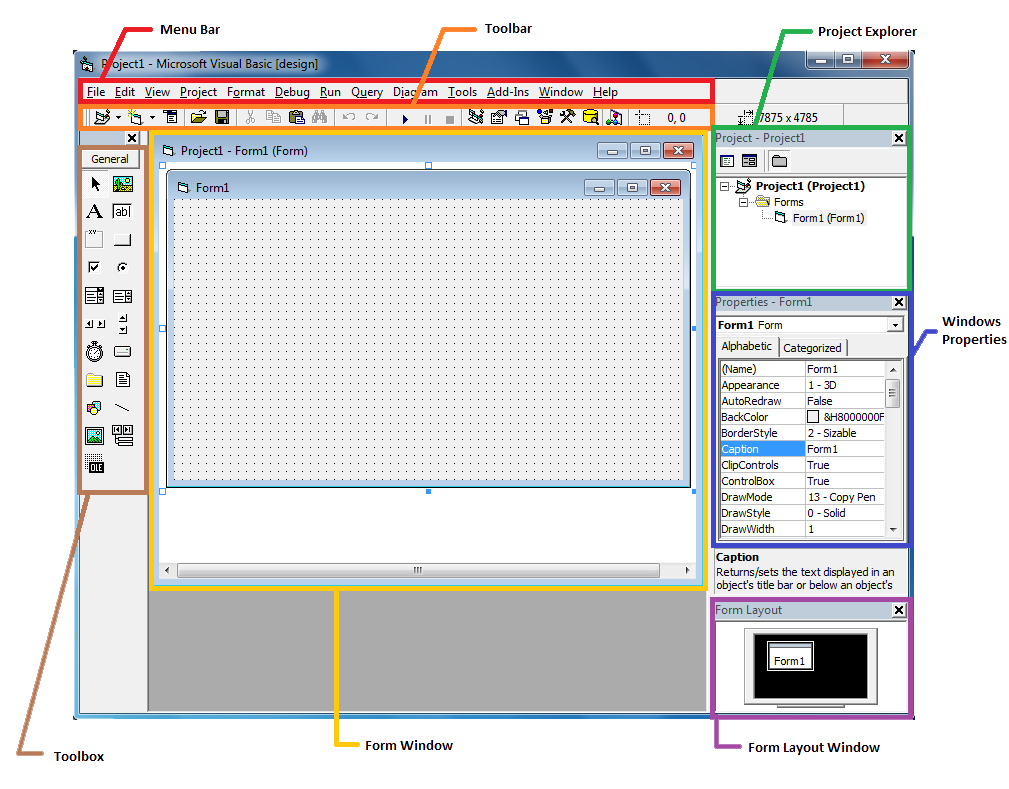Click the Visual Component Manager toolbar icon
This screenshot has height=789, width=1009.
click(614, 117)
